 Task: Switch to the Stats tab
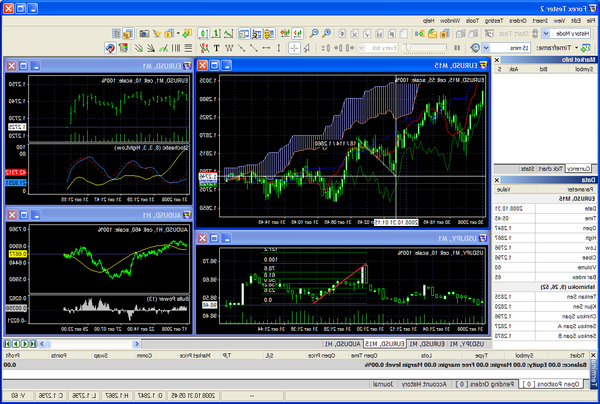[x=527, y=168]
